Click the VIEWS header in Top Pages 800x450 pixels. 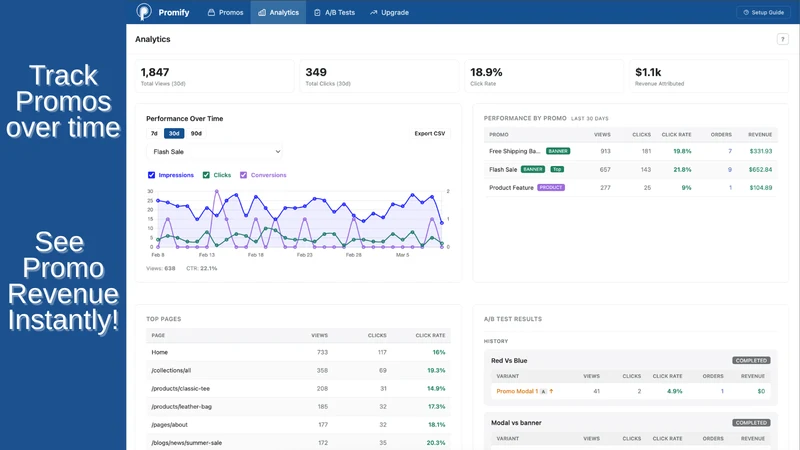click(319, 335)
